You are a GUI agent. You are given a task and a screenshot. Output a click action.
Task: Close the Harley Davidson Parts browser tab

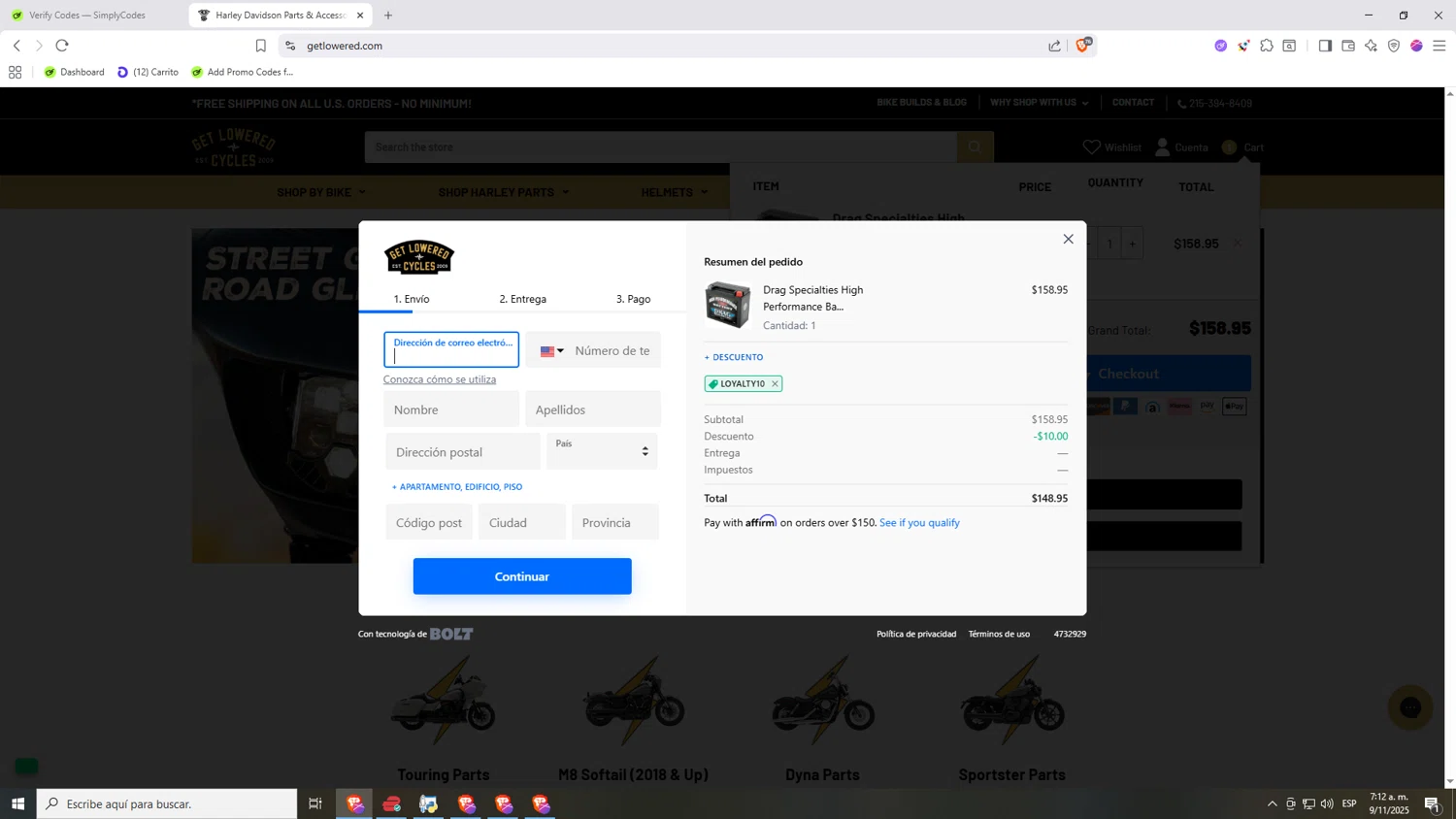click(360, 16)
